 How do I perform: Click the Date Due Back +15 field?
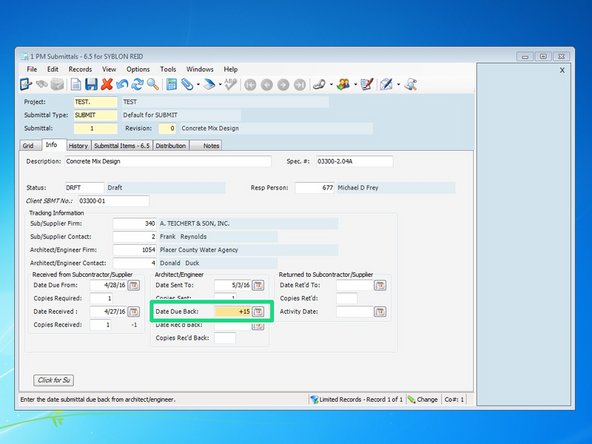[x=233, y=311]
